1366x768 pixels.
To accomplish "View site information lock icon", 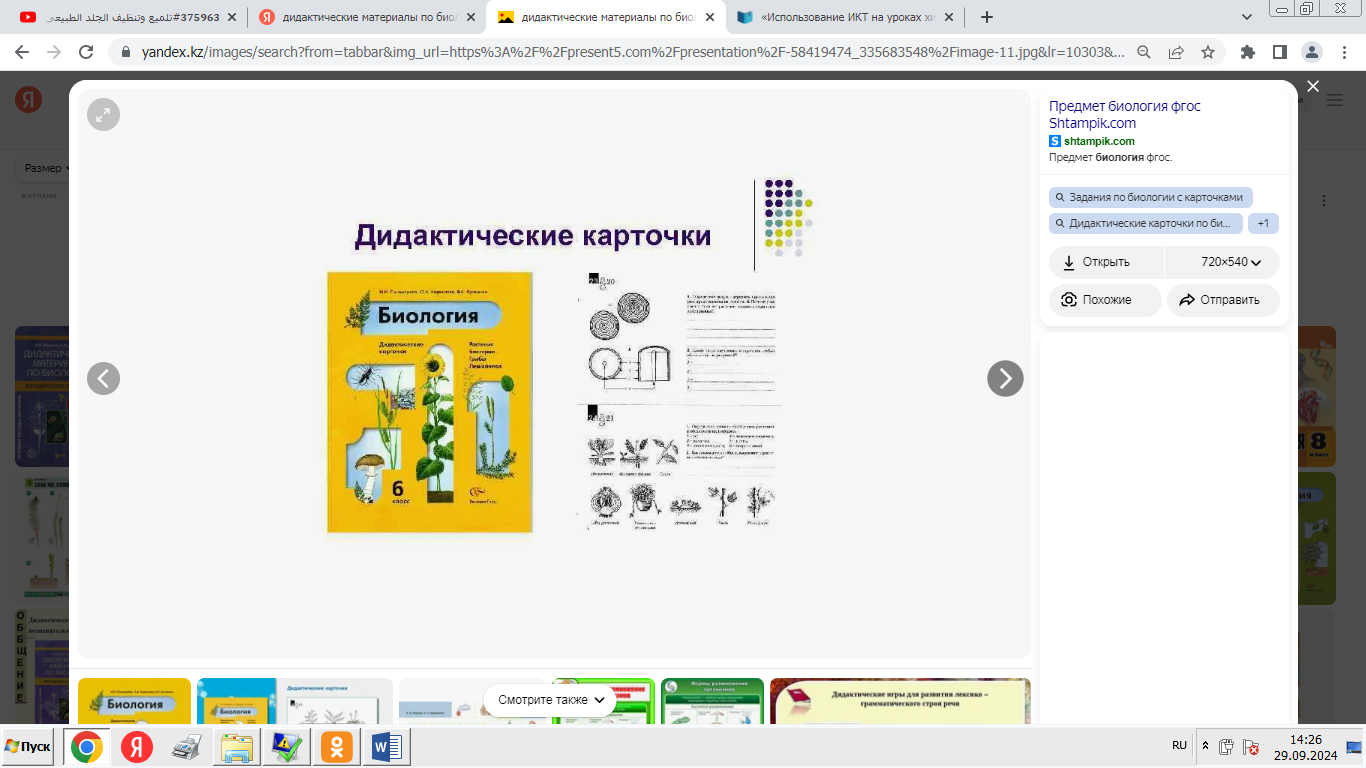I will (x=126, y=52).
